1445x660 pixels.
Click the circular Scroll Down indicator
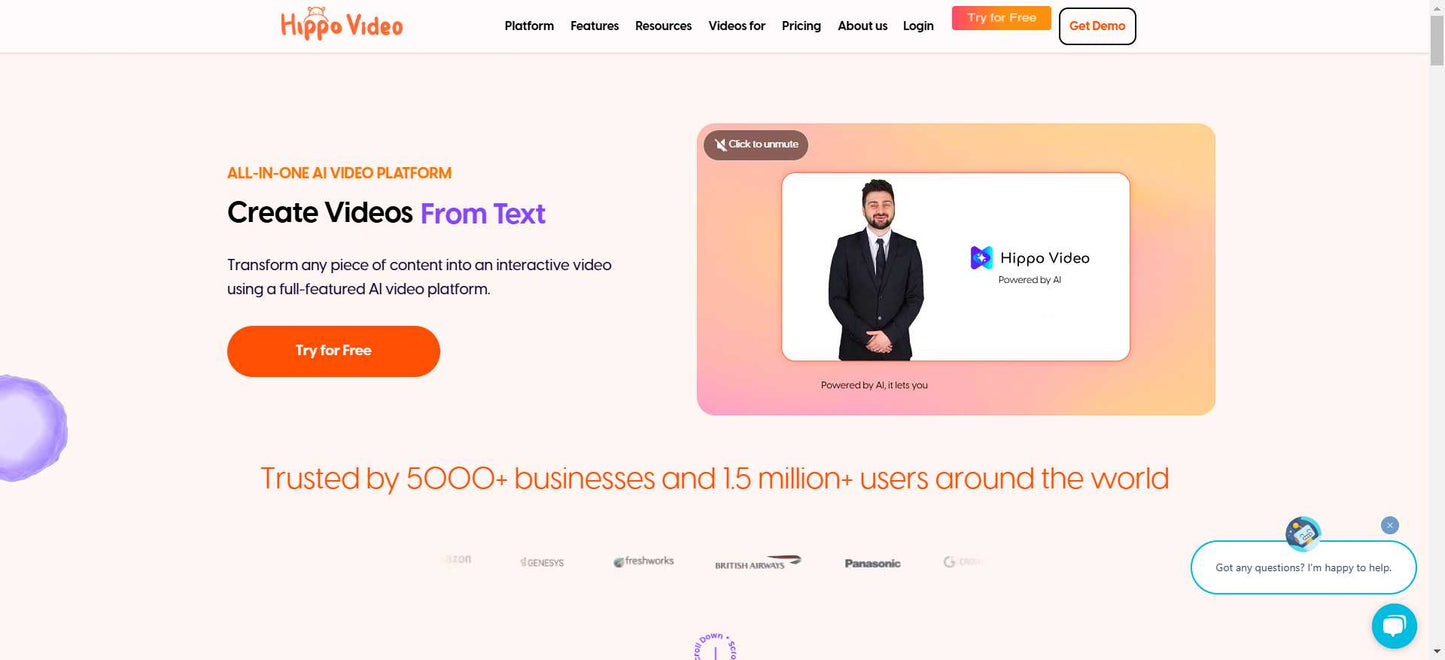(715, 646)
